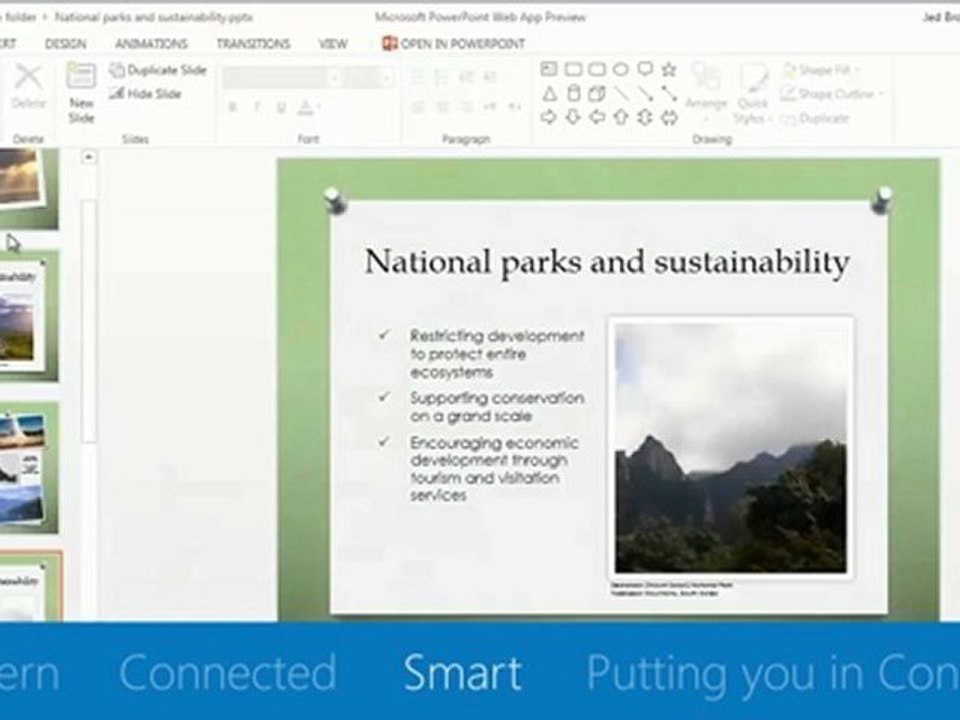Viewport: 960px width, 720px height.
Task: Click OPEN IN POWERPOINT
Action: click(454, 43)
